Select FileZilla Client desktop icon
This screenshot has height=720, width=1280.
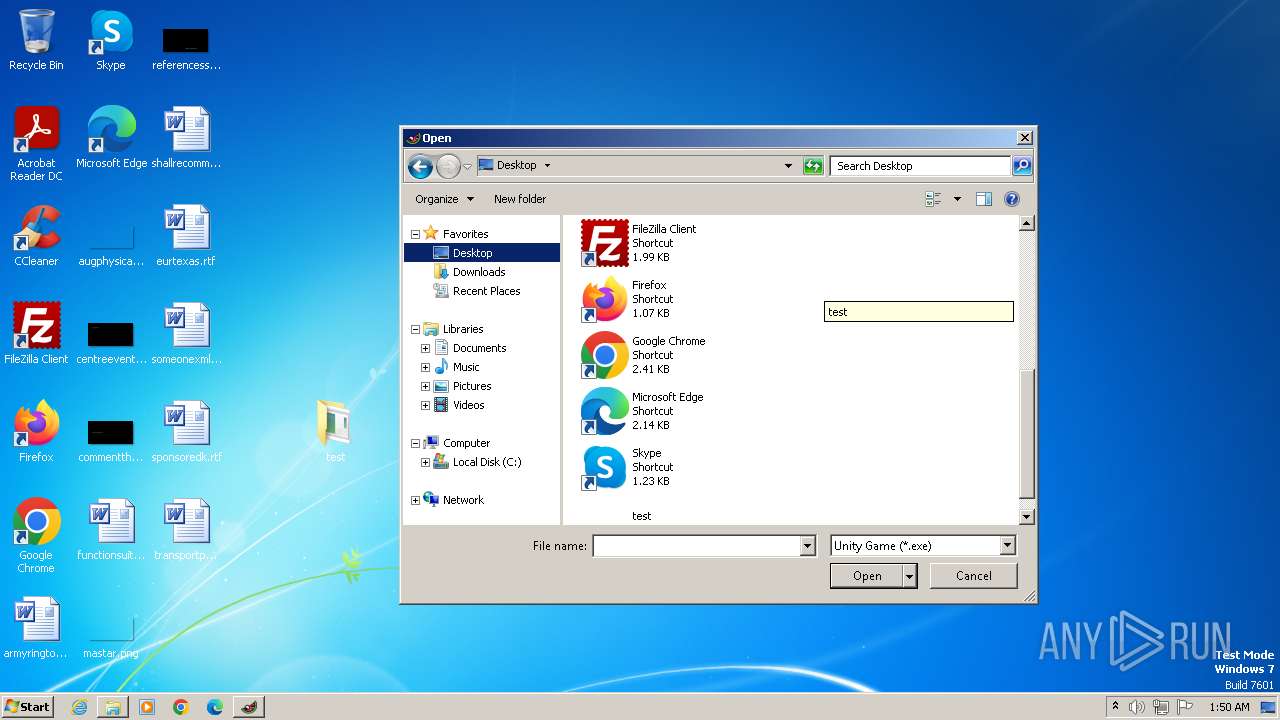click(x=36, y=334)
